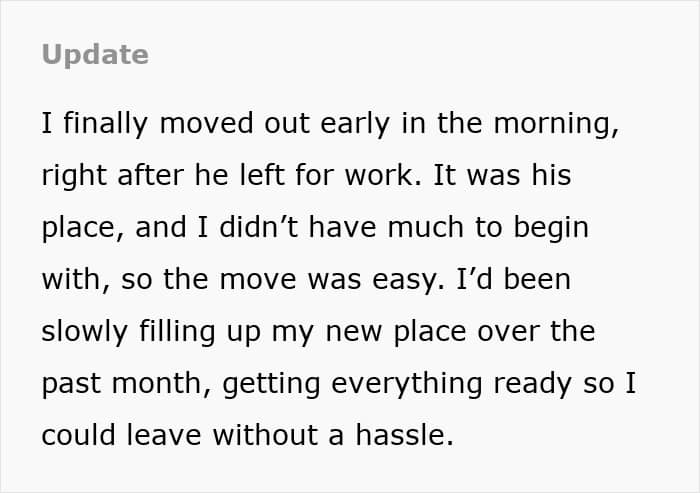
Task: Click the word "everything"
Action: pos(407,384)
